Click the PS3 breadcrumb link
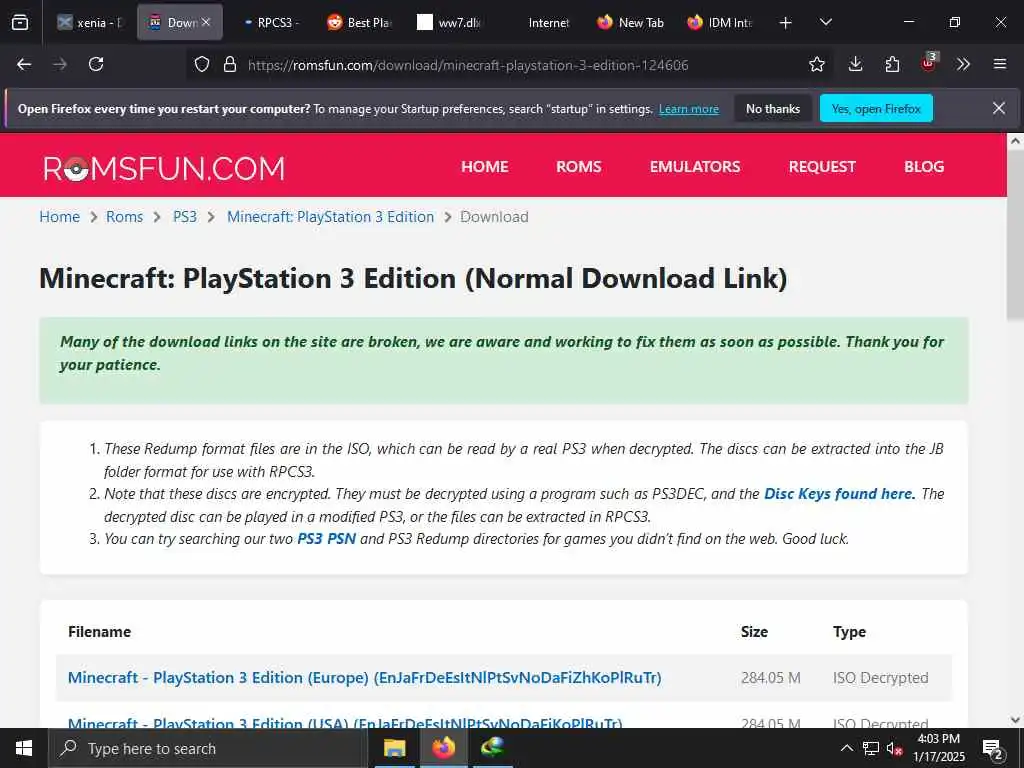 pos(185,217)
